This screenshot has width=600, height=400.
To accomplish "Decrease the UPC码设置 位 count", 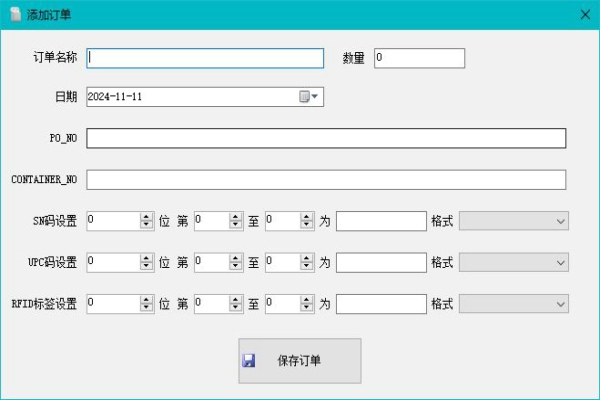I will coord(146,266).
